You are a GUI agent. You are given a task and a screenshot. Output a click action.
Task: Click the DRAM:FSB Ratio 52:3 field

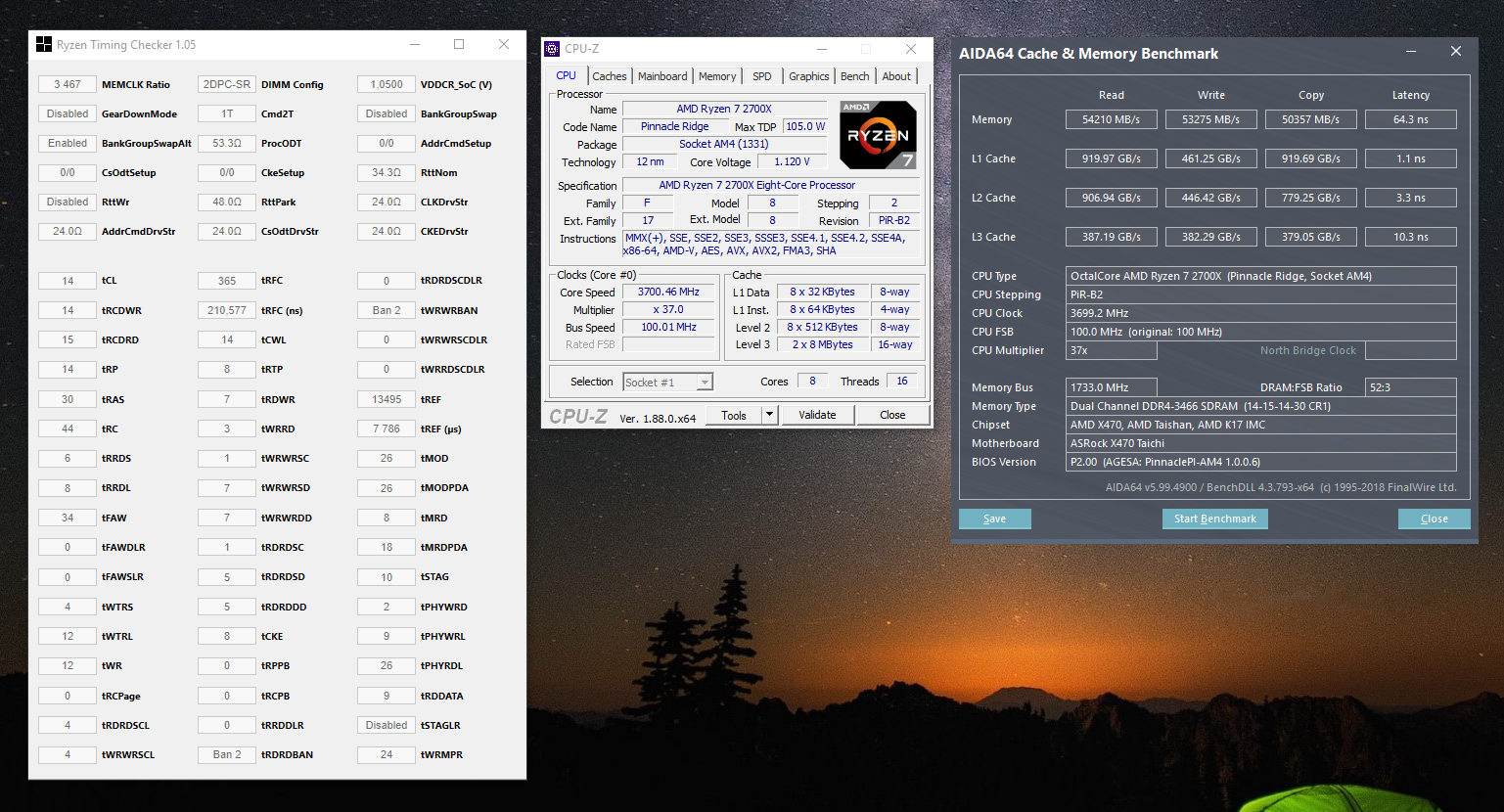tap(1411, 387)
